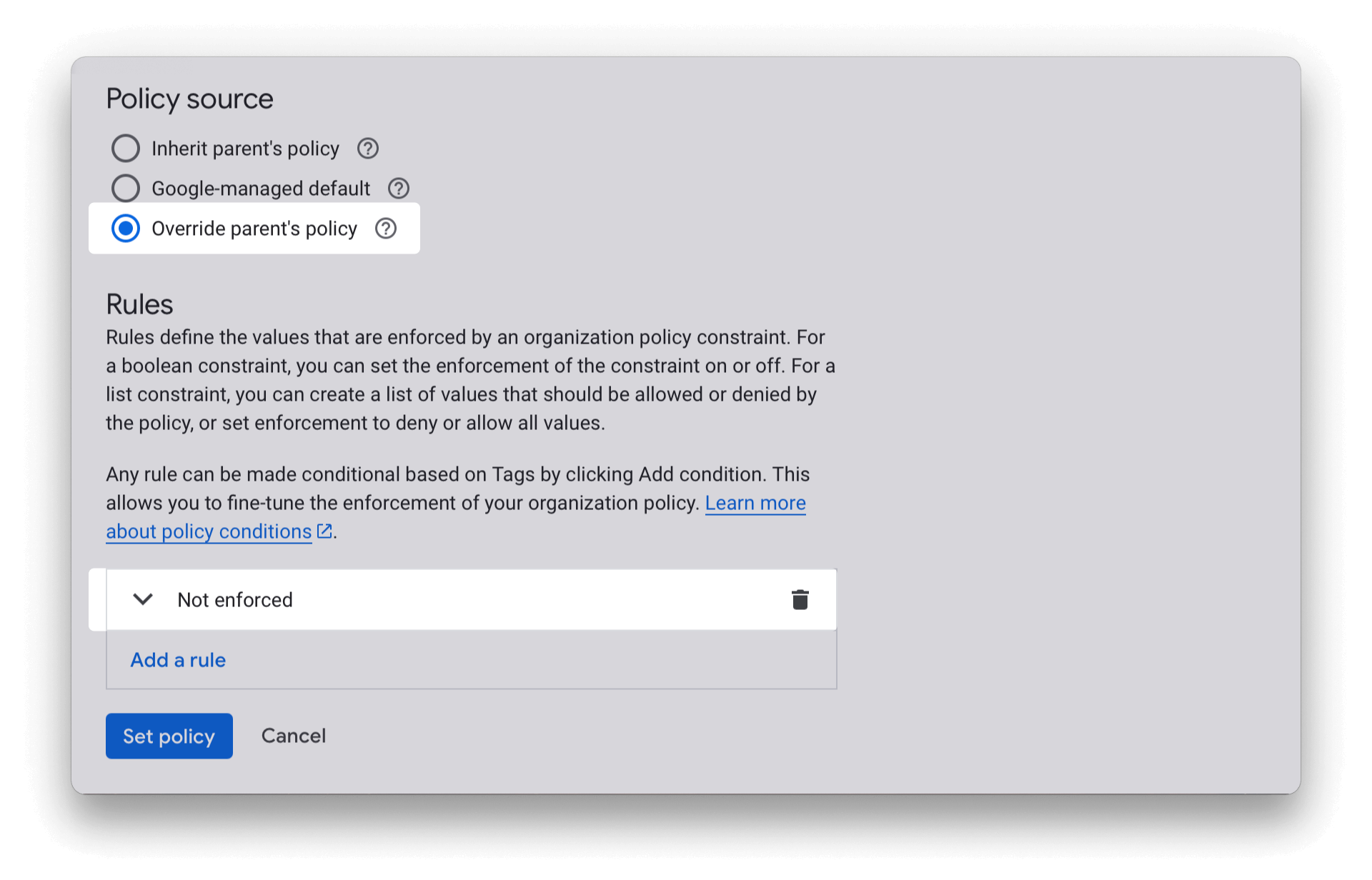Click the 'Inherit parent's policy' label text
The width and height of the screenshot is (1372, 880).
coord(245,149)
